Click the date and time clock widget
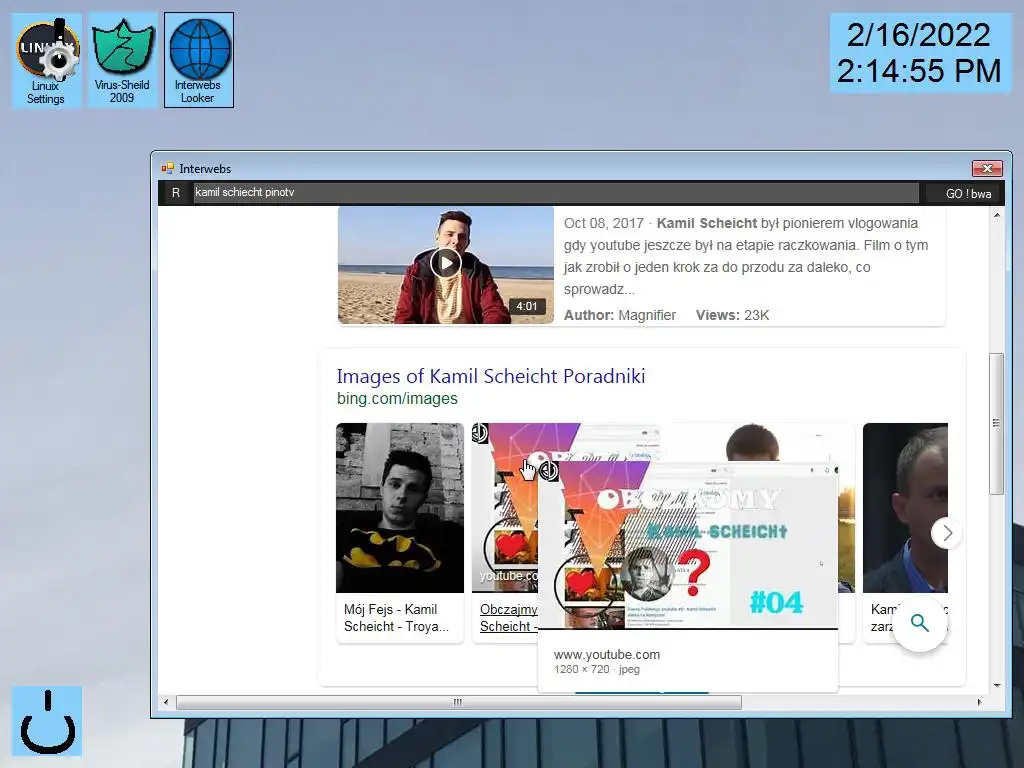 pyautogui.click(x=920, y=54)
